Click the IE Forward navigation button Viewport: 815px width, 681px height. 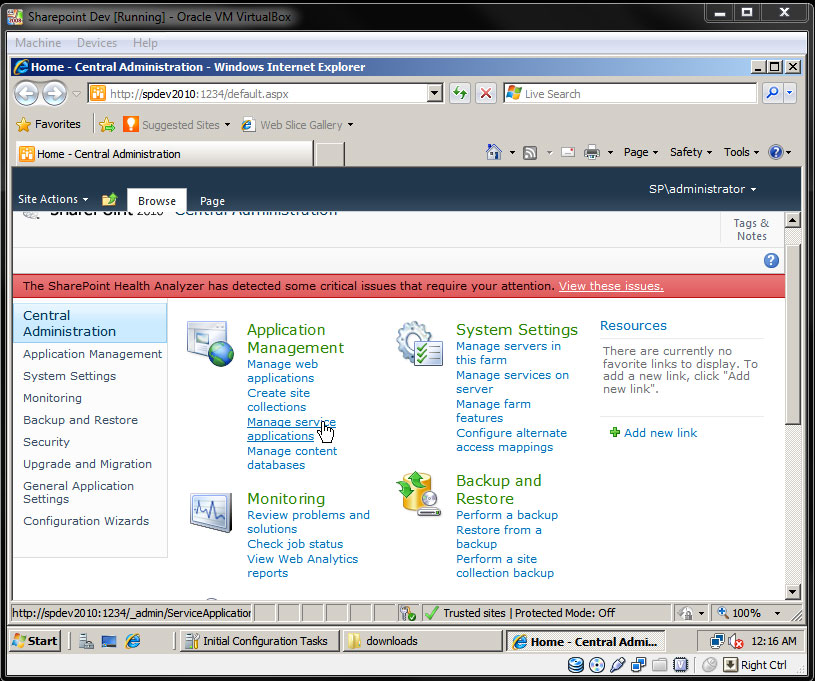tap(55, 94)
